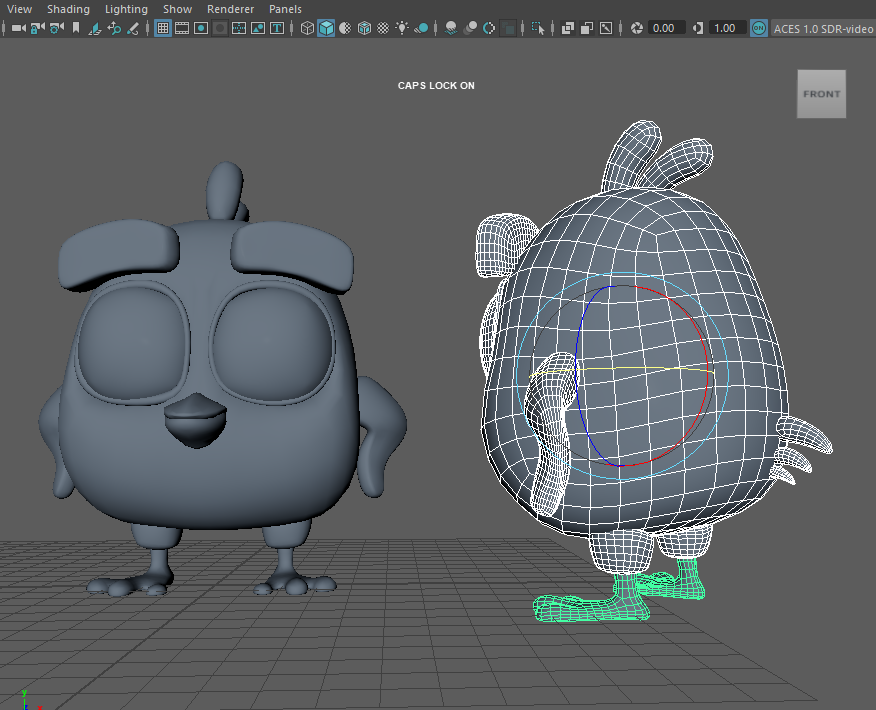The width and height of the screenshot is (876, 710).
Task: Click the X-Ray display icon
Action: click(x=568, y=28)
